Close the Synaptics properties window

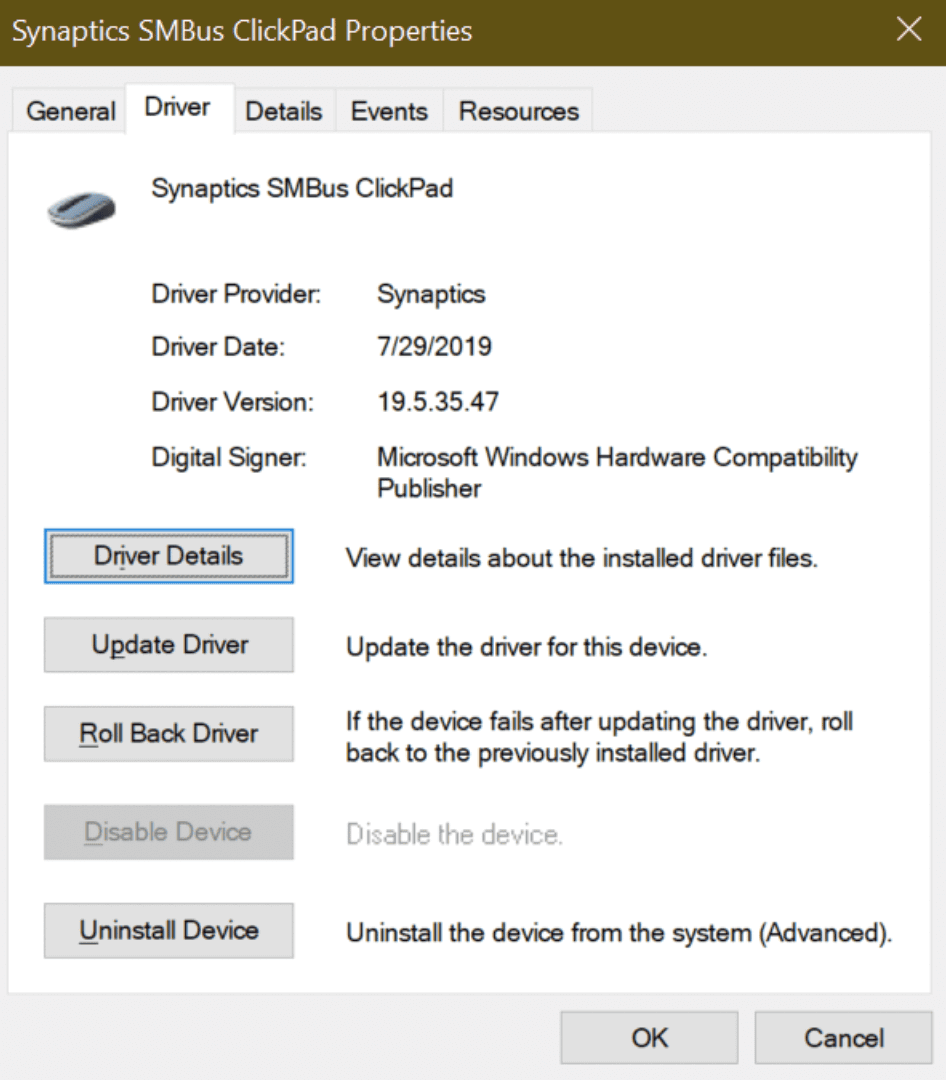tap(908, 31)
